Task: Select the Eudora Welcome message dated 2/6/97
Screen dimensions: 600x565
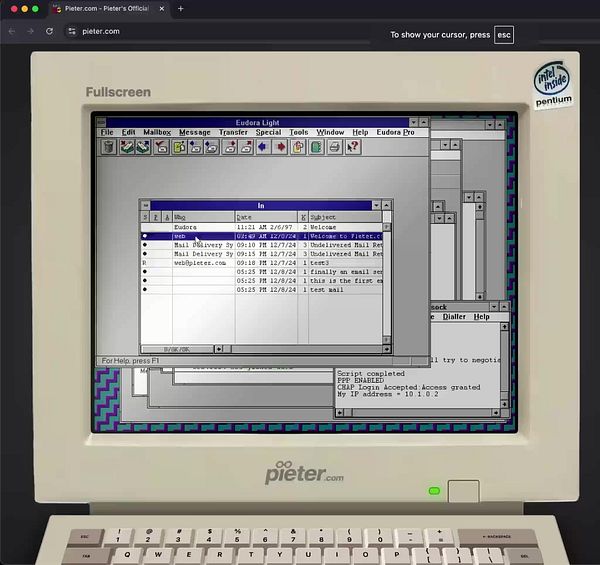Action: (262, 227)
